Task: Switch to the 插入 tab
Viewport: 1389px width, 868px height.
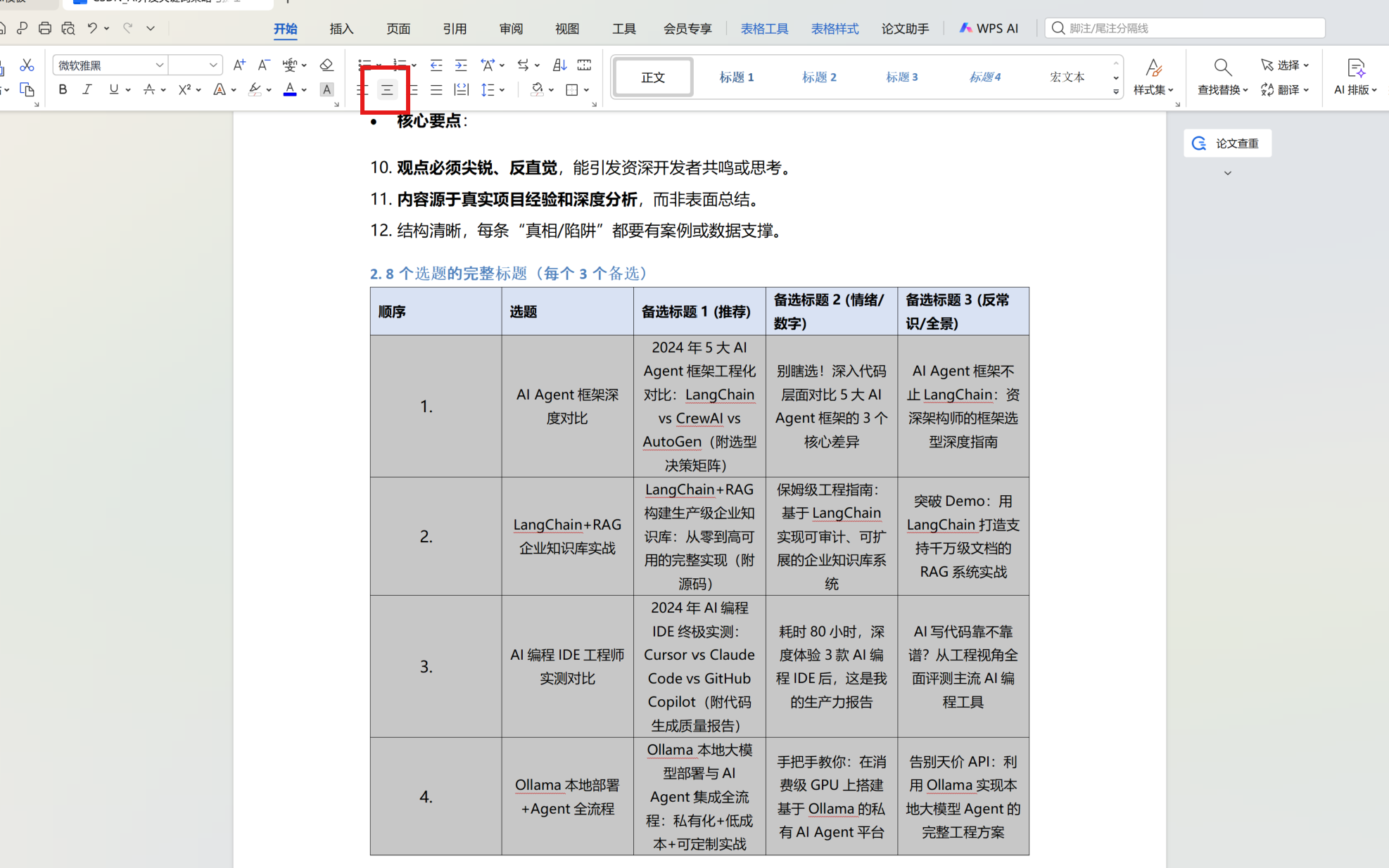Action: point(341,29)
